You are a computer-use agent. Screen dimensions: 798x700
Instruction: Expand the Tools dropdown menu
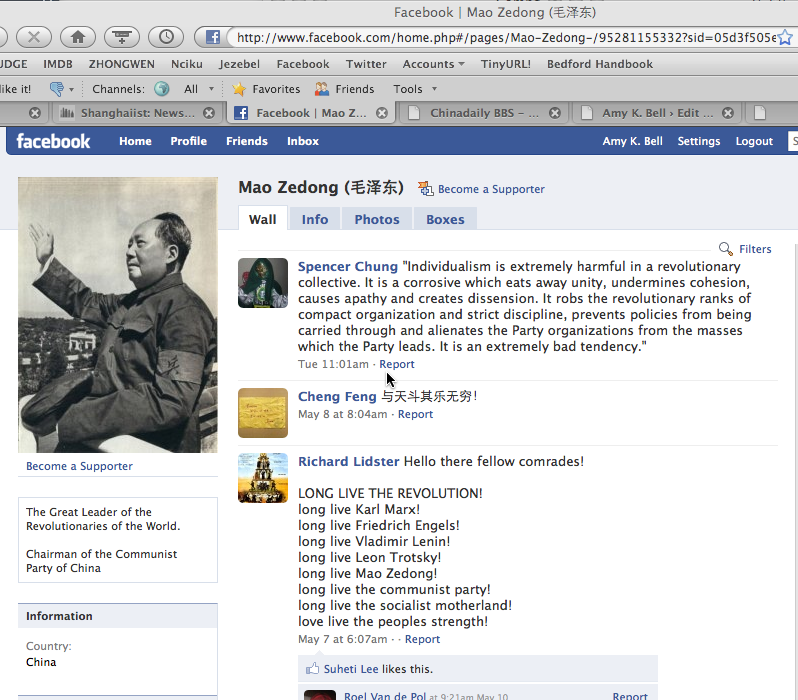coord(415,89)
